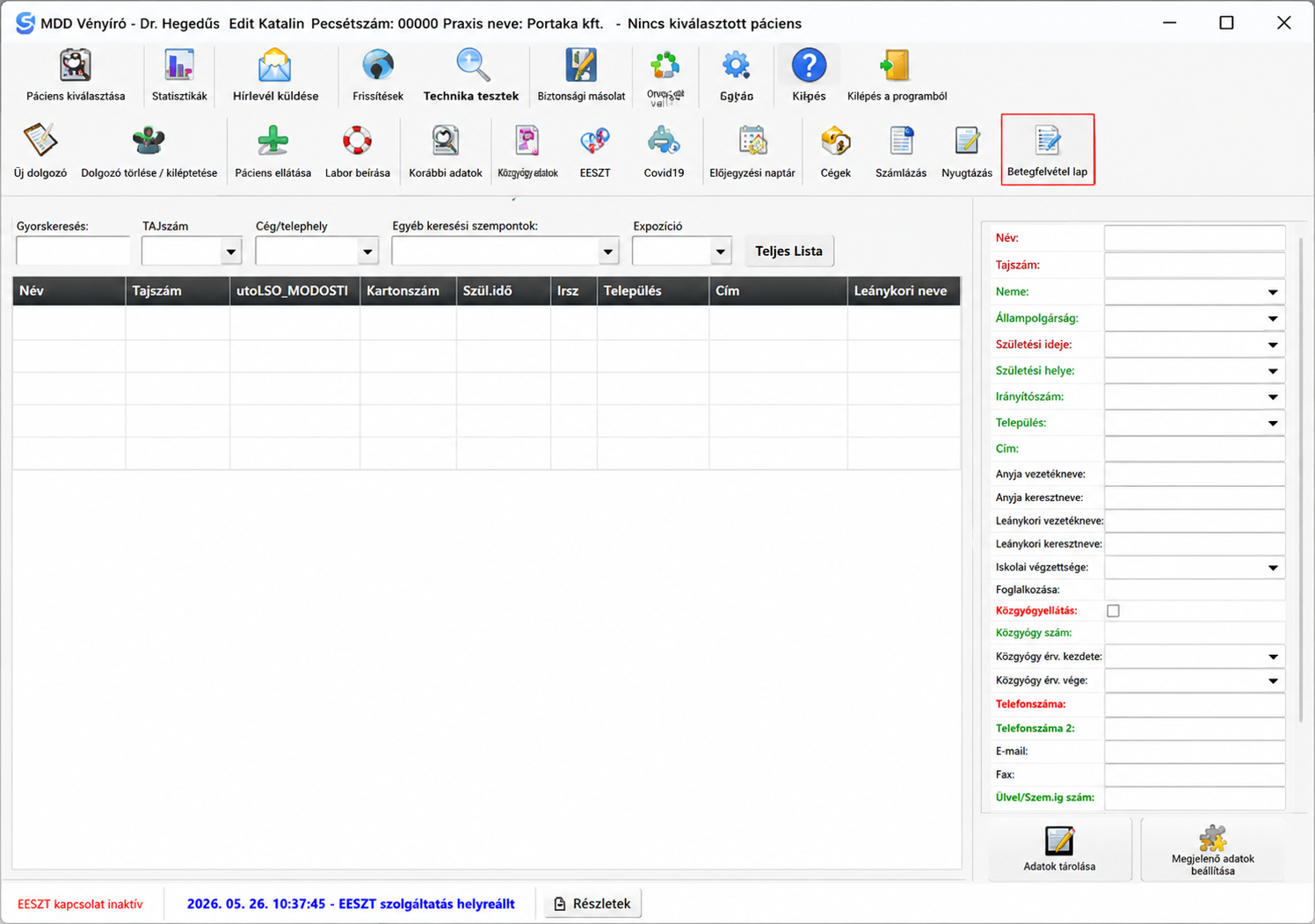Focus the Név input field
Image resolution: width=1315 pixels, height=924 pixels.
click(1195, 238)
